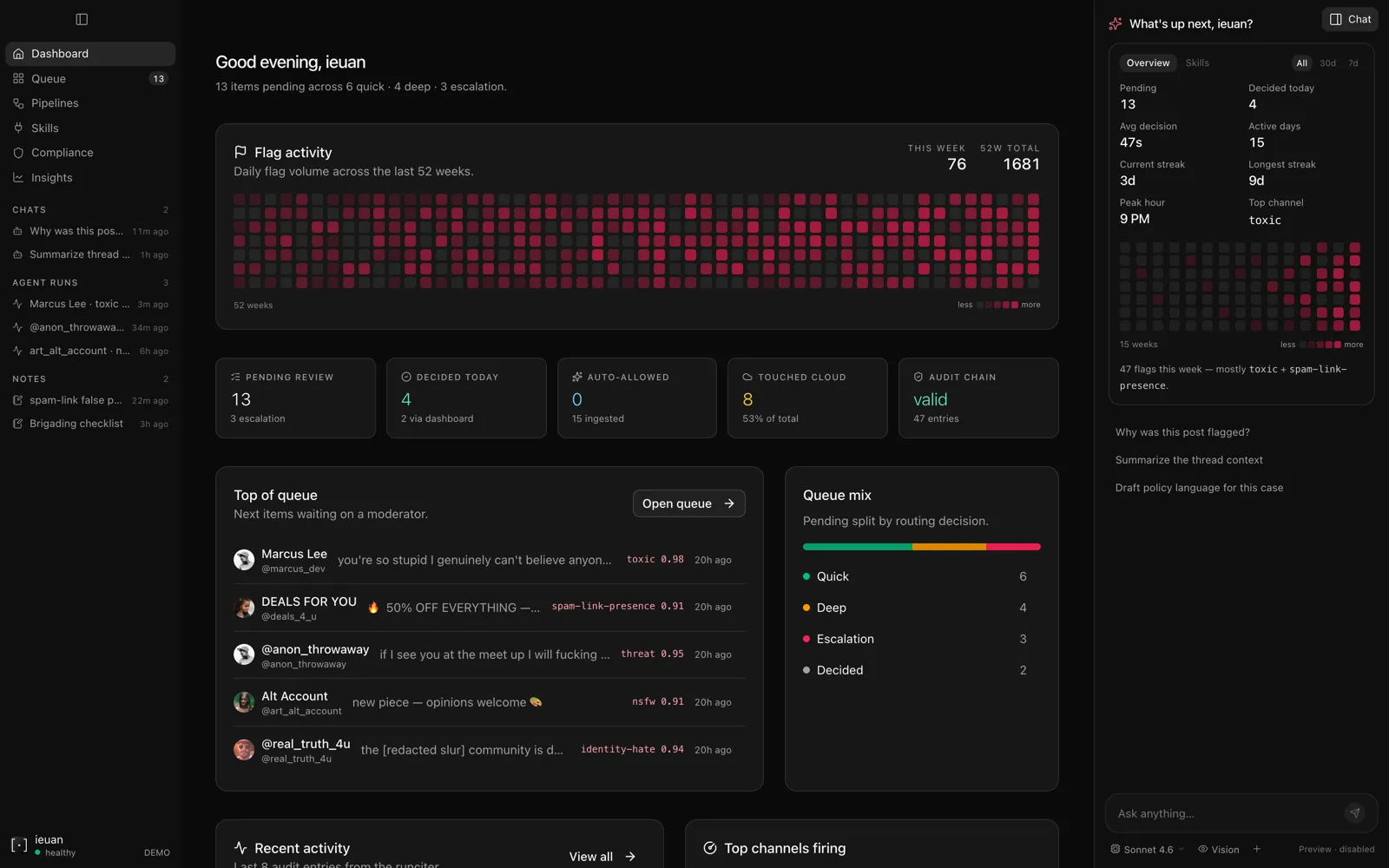Collapse the NOTES sidebar section
Viewport: 1389px width, 868px height.
(90, 378)
